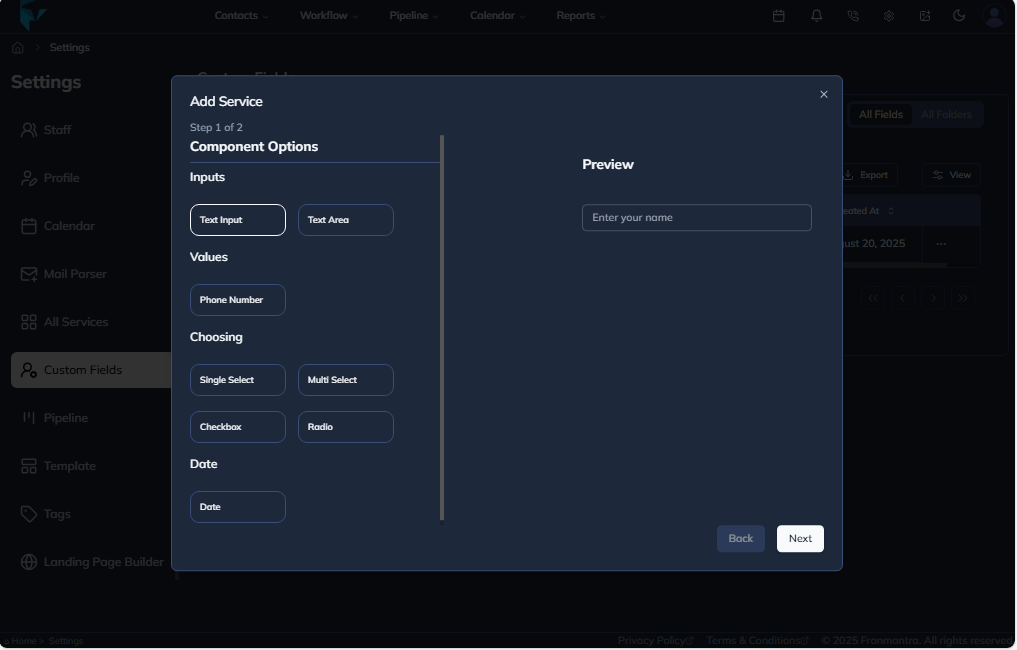Screen dimensions: 1017x650
Task: Click the home icon in the breadcrumb
Action: pos(17,47)
